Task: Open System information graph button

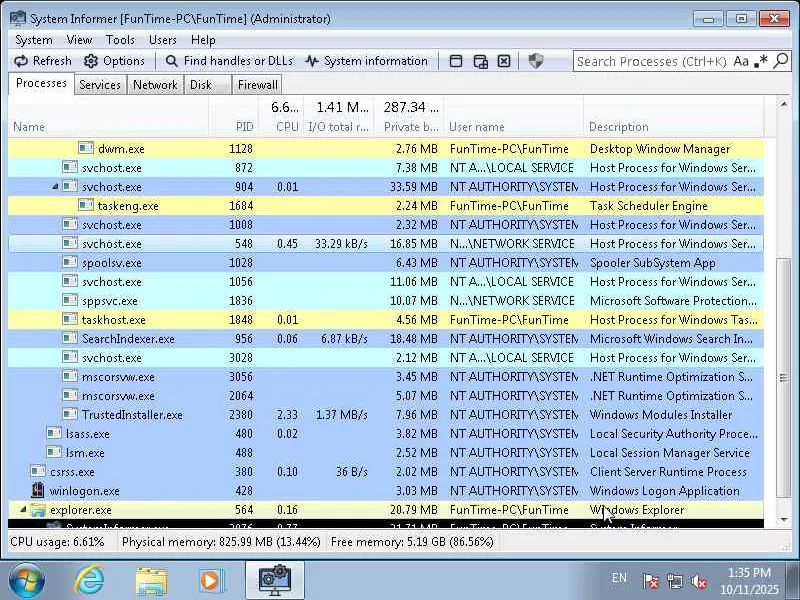Action: click(366, 61)
